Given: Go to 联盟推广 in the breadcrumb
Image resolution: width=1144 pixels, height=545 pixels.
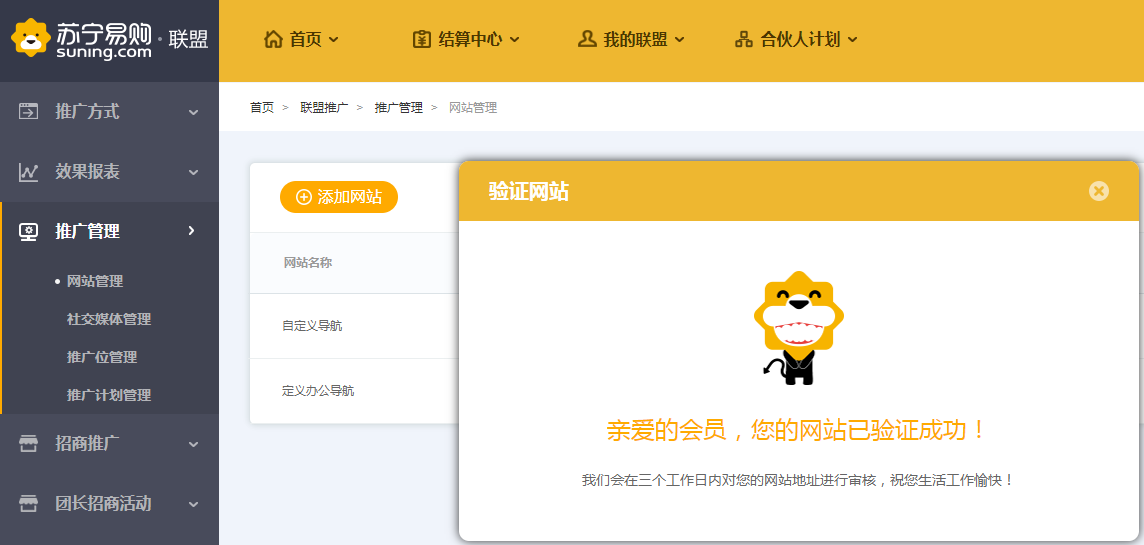Looking at the screenshot, I should click(x=324, y=107).
